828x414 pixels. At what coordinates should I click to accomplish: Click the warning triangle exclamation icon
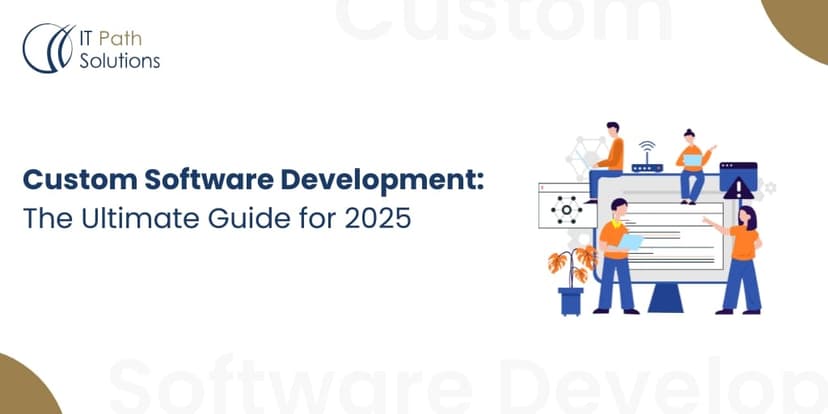(x=739, y=188)
